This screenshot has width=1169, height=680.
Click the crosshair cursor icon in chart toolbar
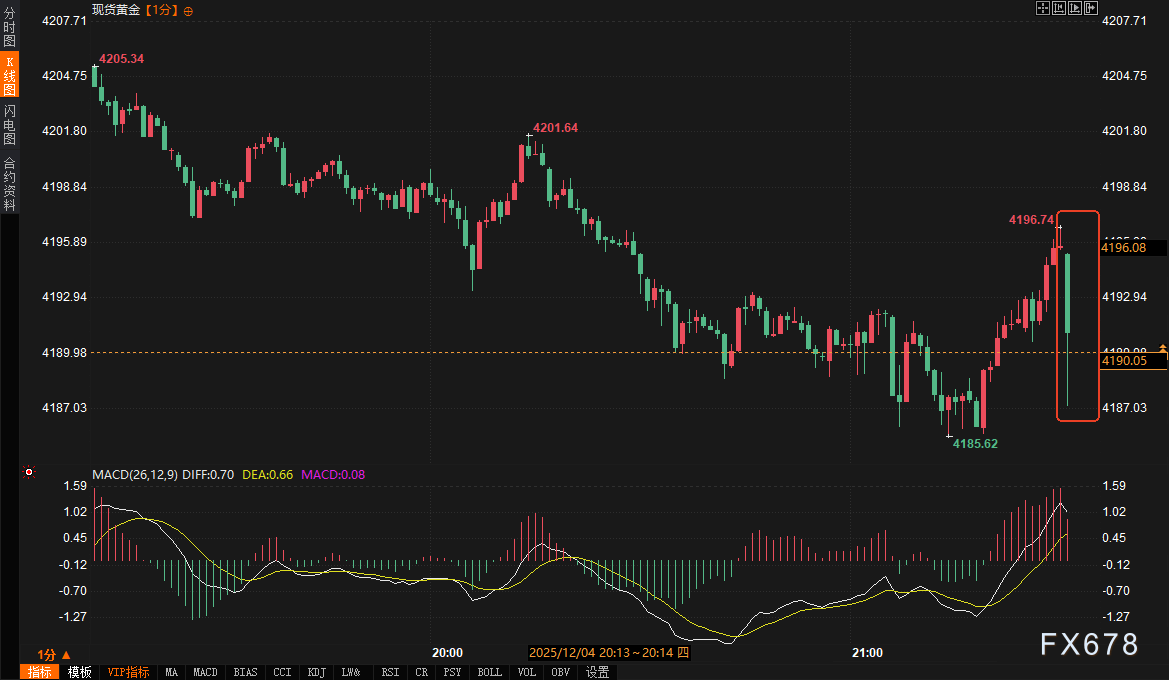click(1042, 8)
